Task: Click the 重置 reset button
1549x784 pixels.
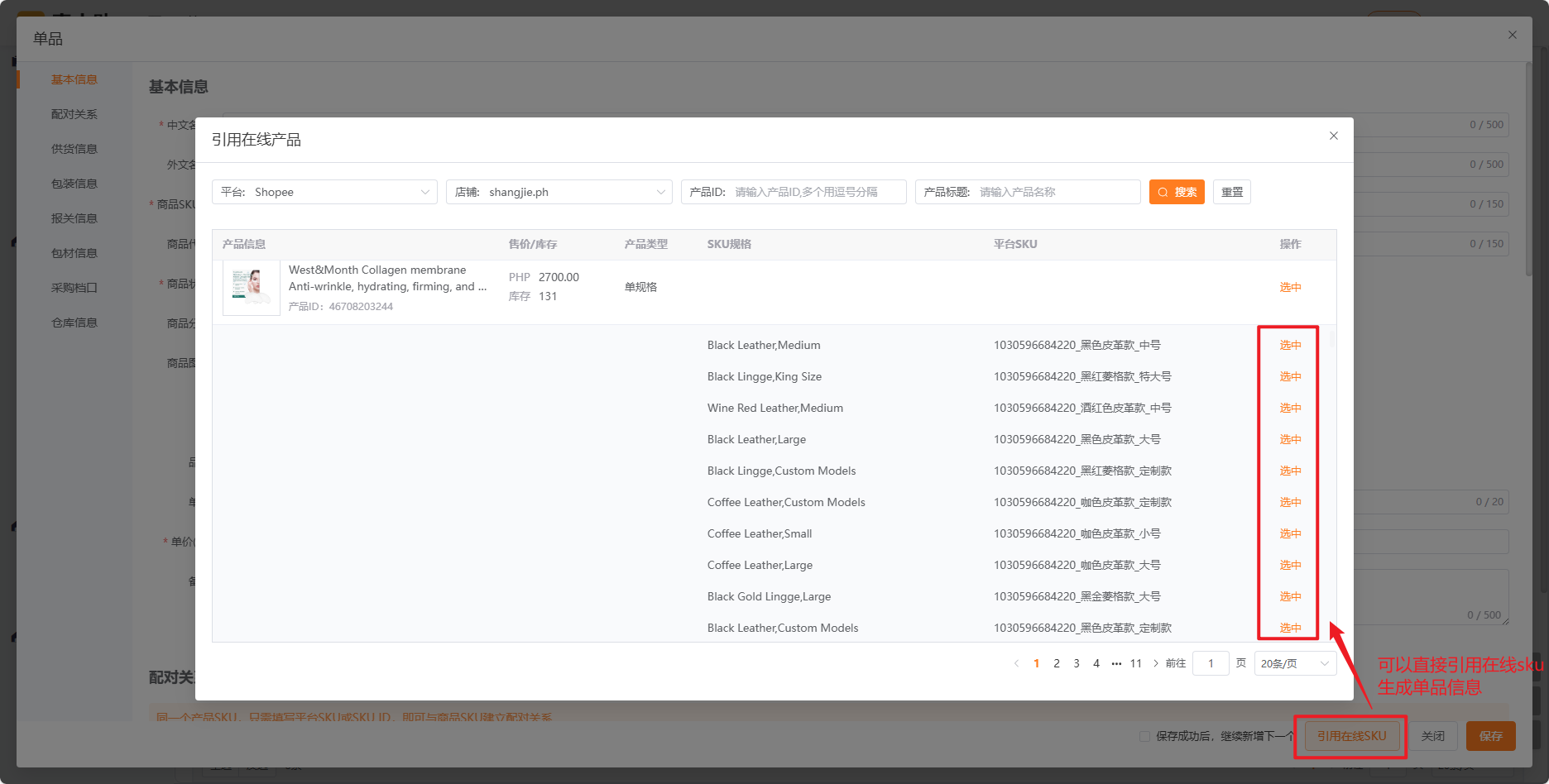Action: click(1232, 192)
